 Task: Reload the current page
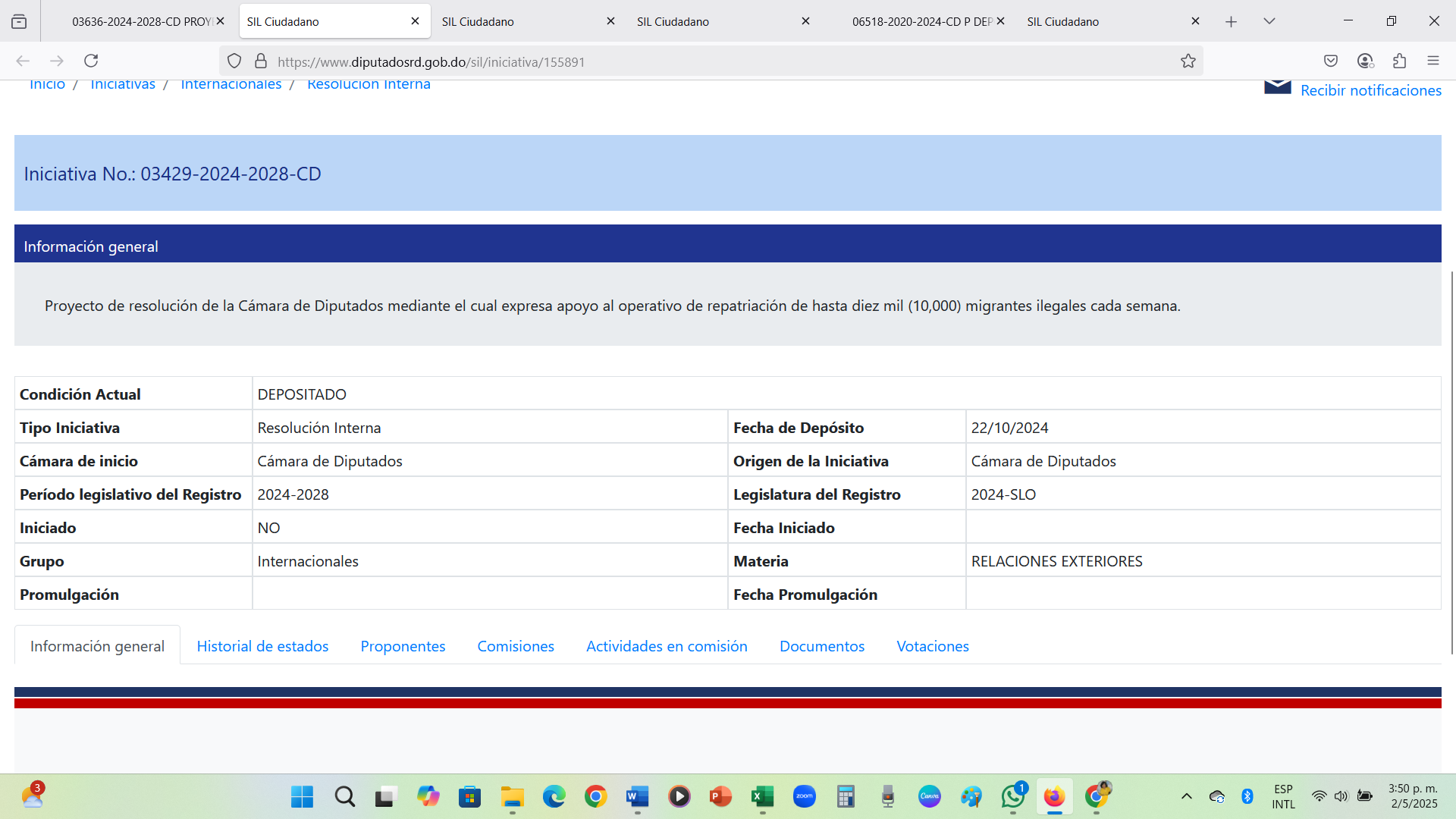point(91,61)
